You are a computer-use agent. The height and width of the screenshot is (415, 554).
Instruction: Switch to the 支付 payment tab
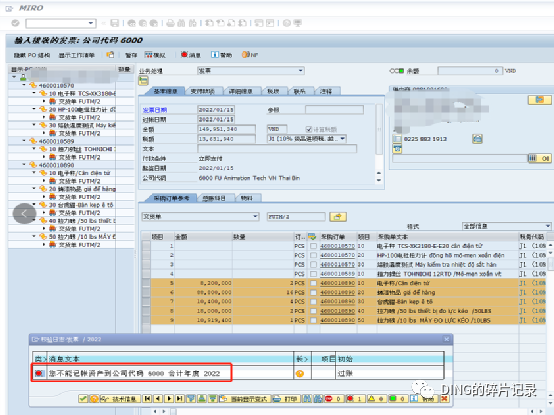coord(203,91)
